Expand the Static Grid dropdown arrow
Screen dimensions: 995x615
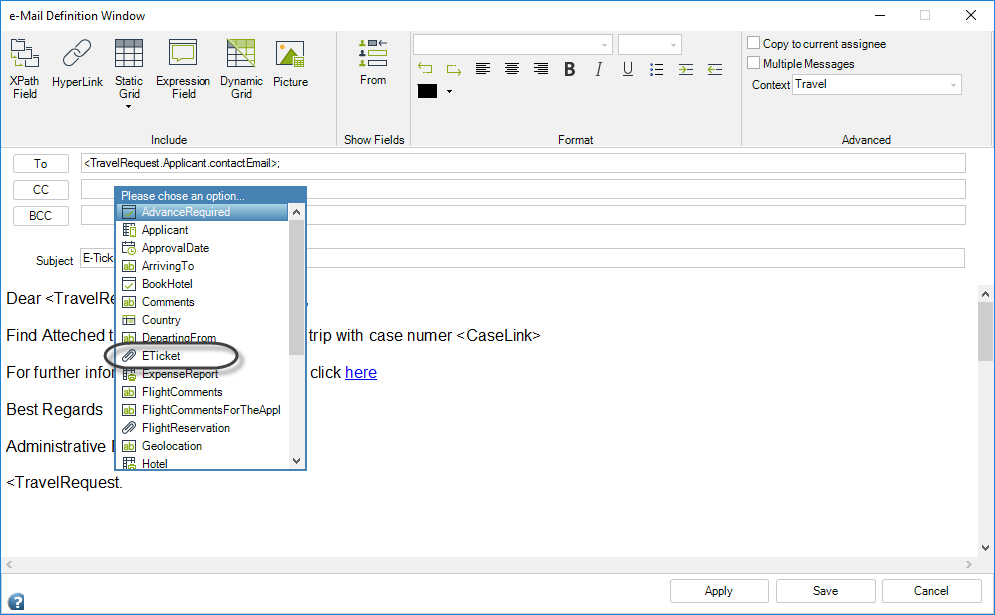129,107
